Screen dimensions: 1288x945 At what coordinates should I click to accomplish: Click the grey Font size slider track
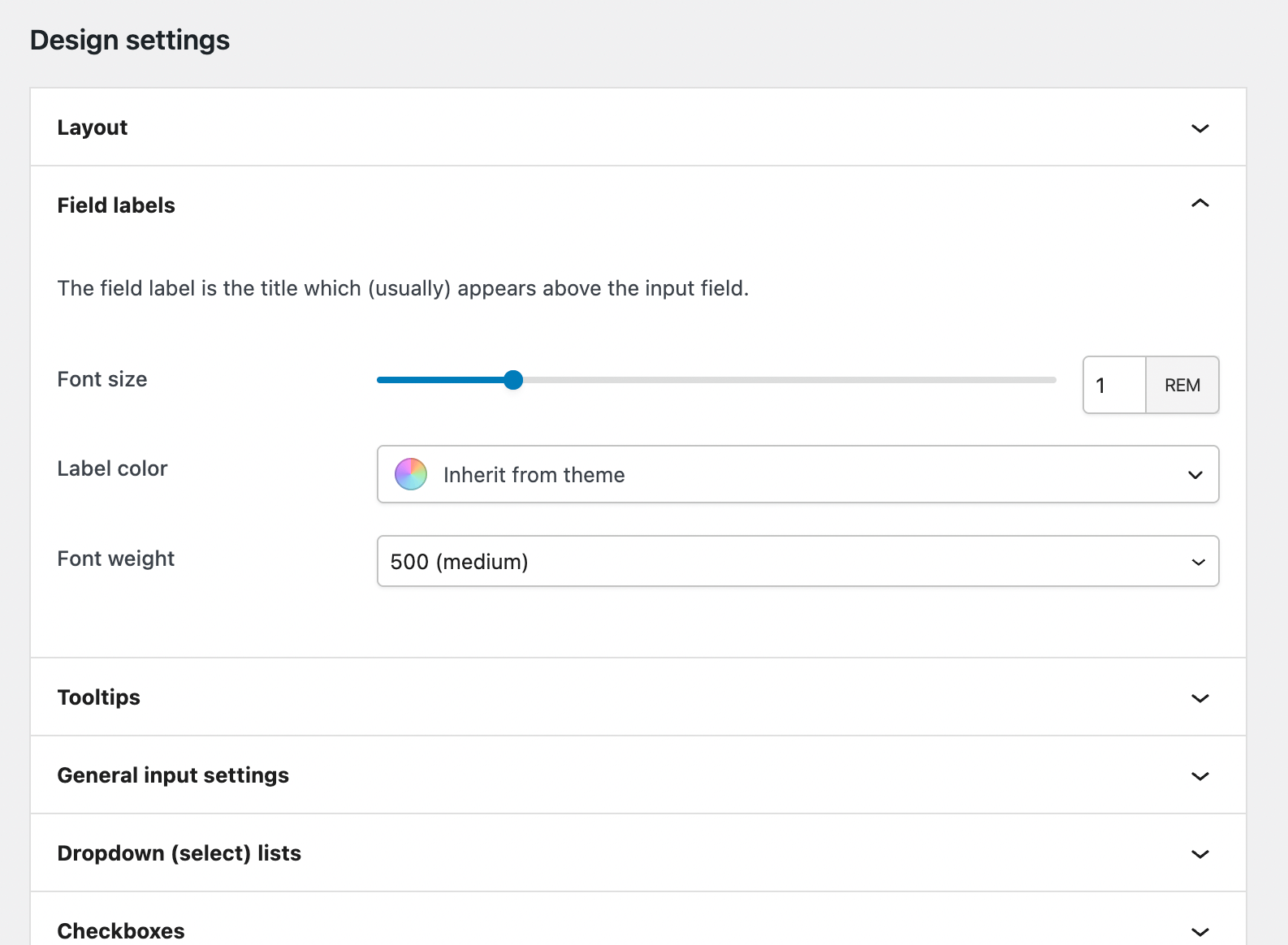(789, 380)
